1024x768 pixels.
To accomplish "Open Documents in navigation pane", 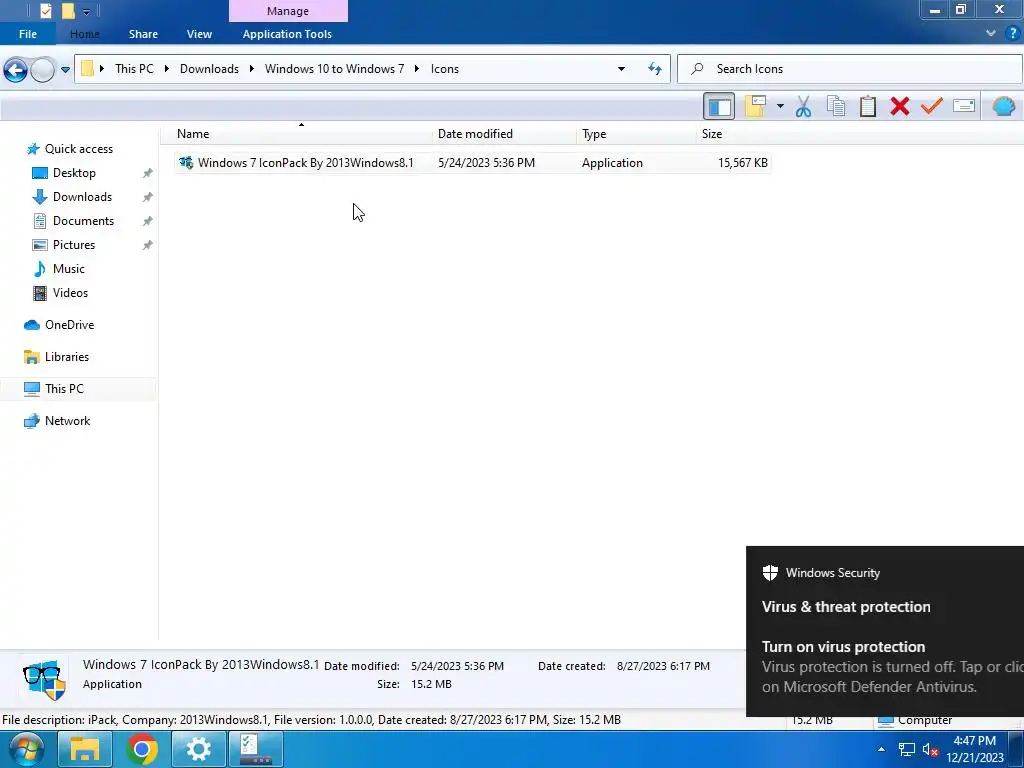I will coord(83,221).
